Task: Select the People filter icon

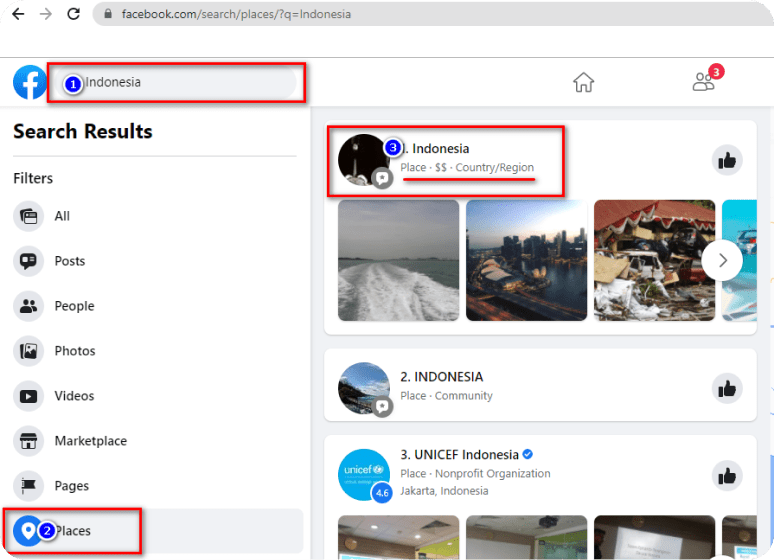Action: click(x=28, y=306)
